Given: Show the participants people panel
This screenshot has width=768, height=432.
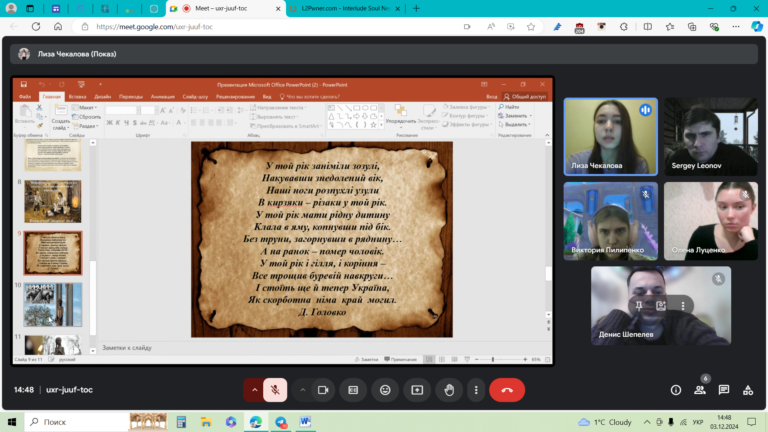Looking at the screenshot, I should tap(700, 390).
